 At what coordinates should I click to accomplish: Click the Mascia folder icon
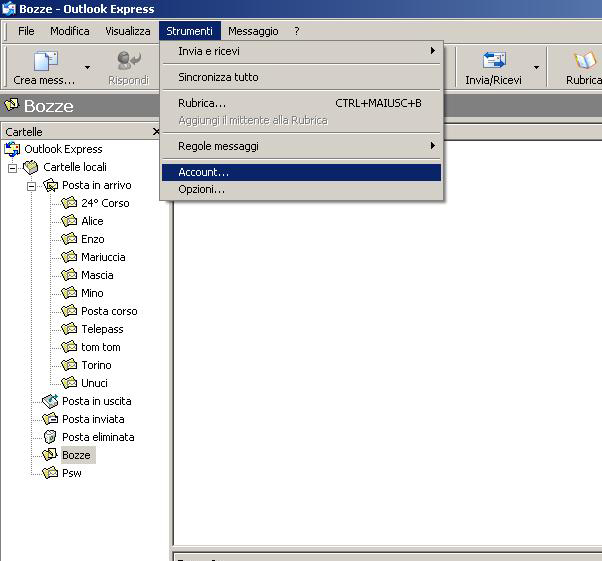[x=69, y=275]
